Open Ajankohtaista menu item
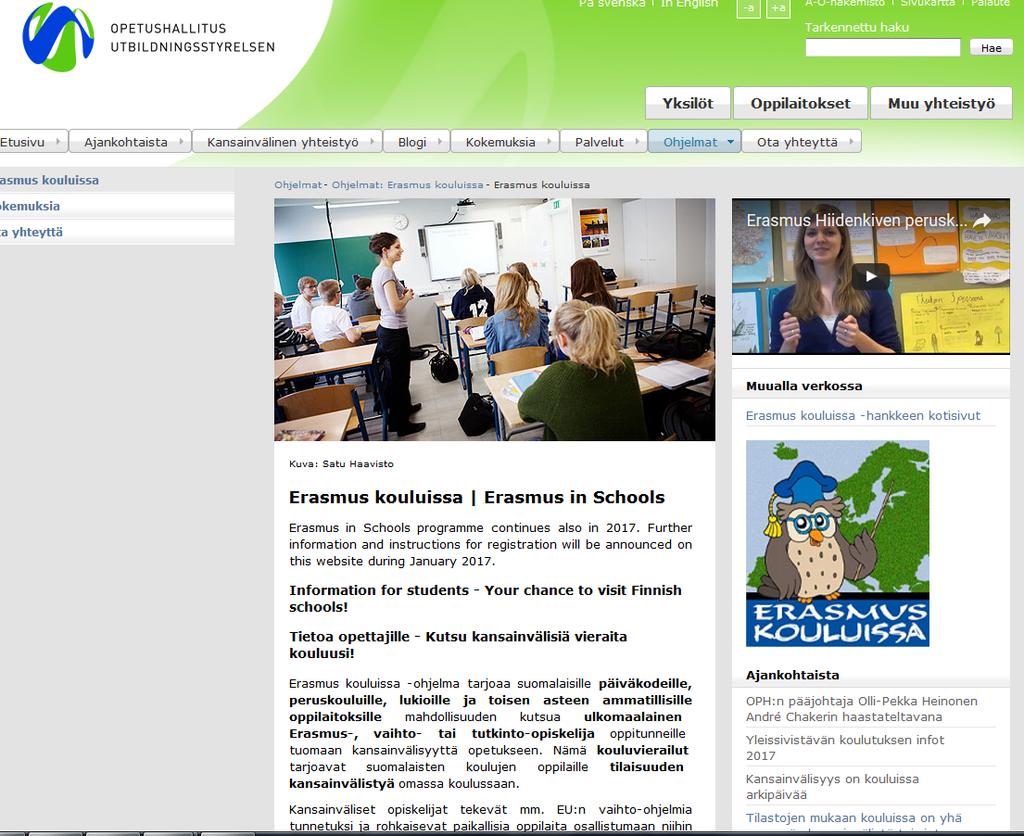 coord(130,142)
